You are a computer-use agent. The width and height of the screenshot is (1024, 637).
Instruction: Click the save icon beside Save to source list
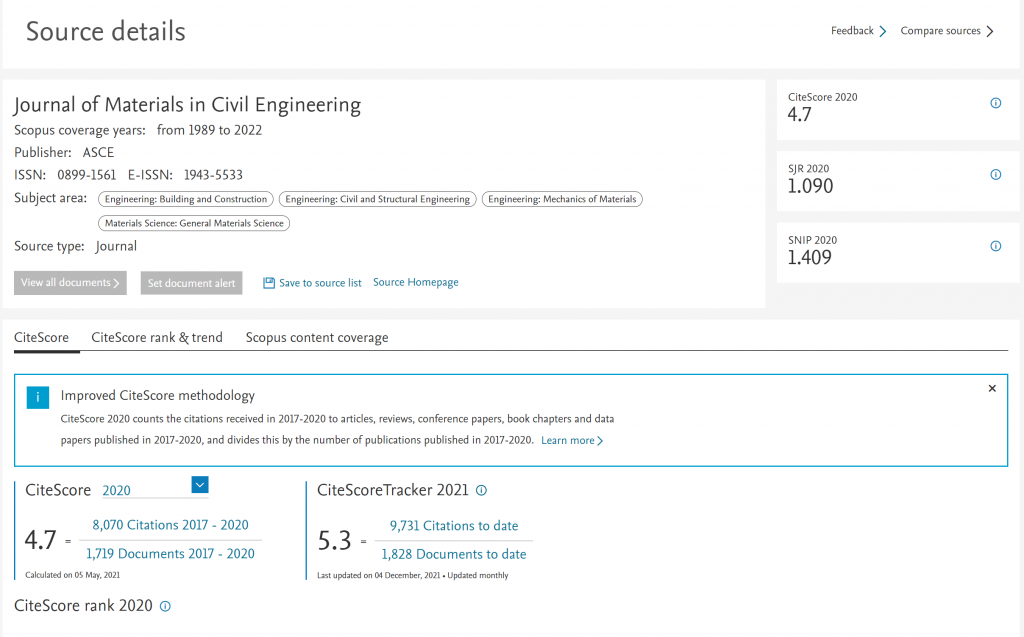[x=268, y=283]
